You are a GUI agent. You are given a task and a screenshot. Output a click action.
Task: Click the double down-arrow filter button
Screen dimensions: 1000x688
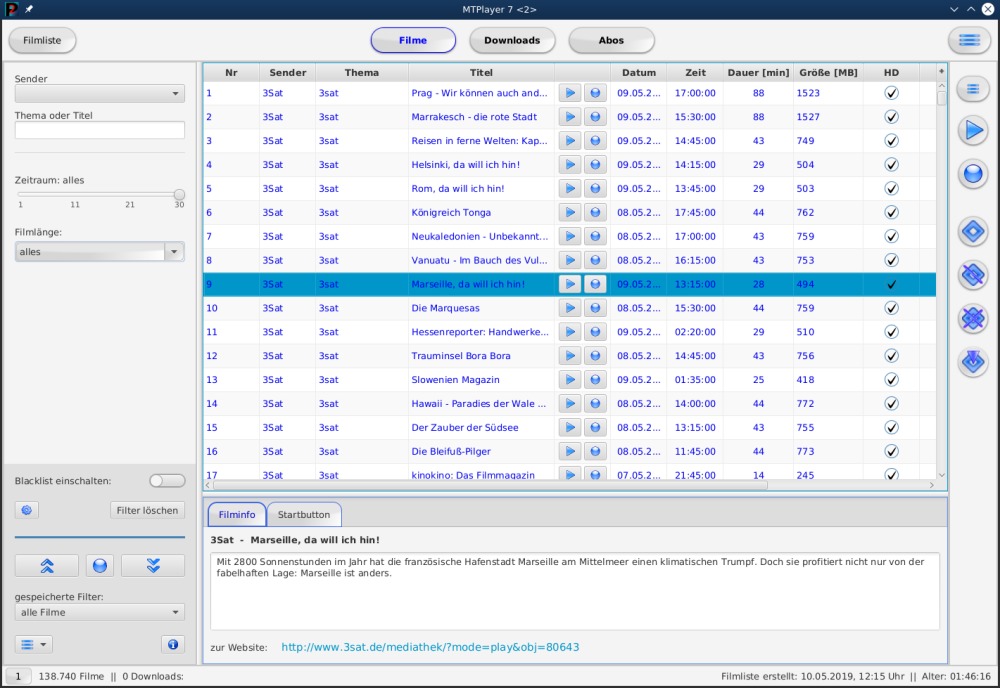pyautogui.click(x=153, y=566)
